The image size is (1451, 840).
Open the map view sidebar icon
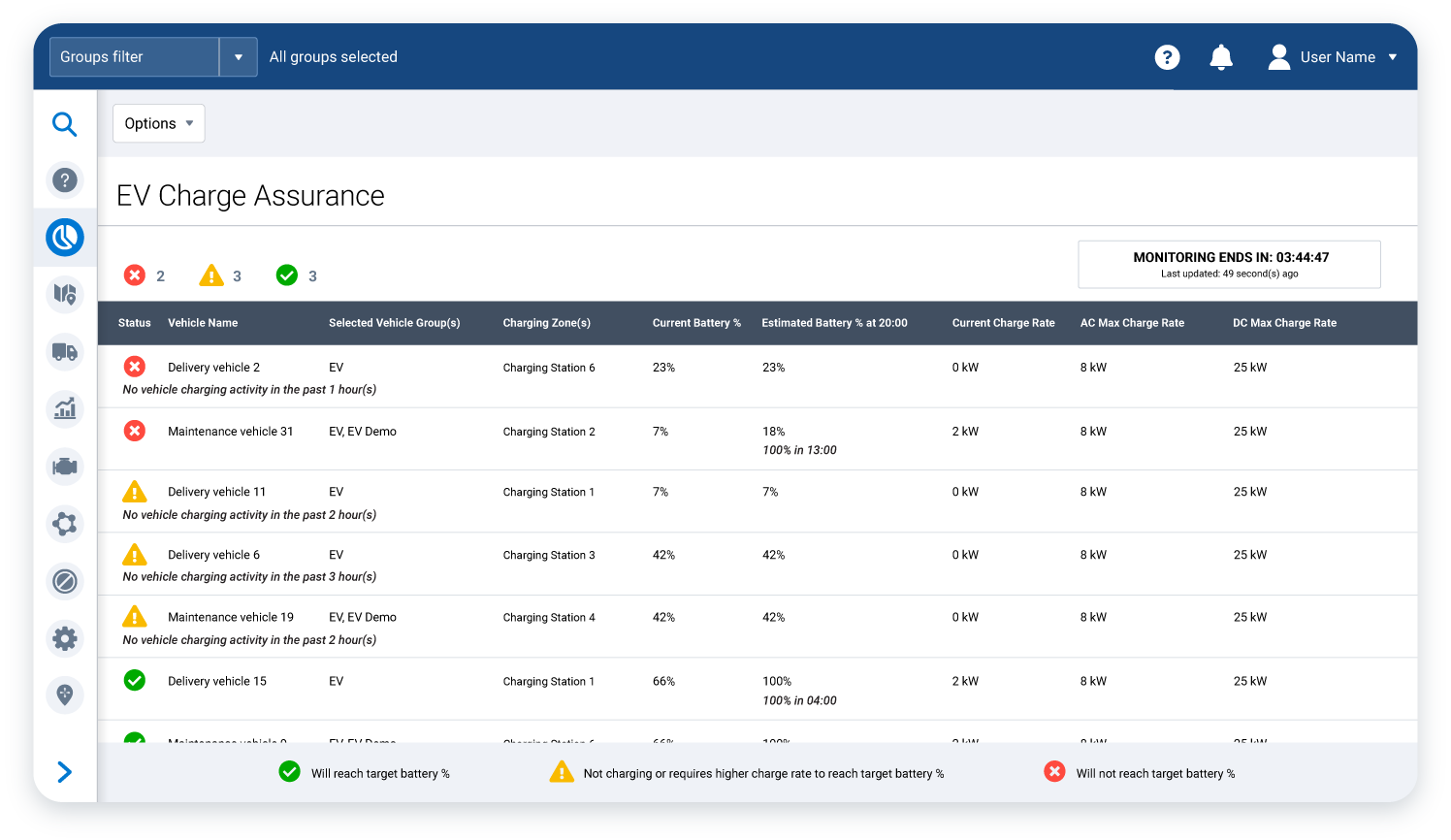pos(64,295)
